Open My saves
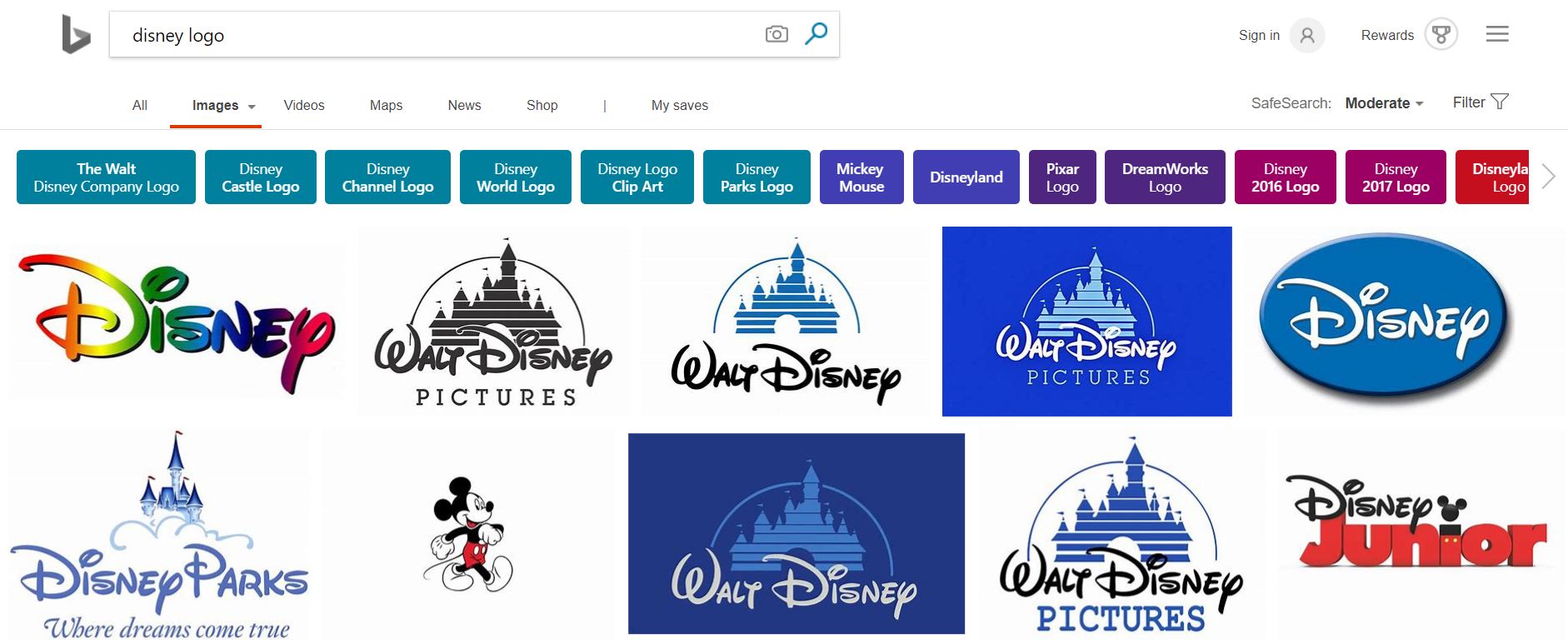The width and height of the screenshot is (1568, 644). tap(680, 105)
